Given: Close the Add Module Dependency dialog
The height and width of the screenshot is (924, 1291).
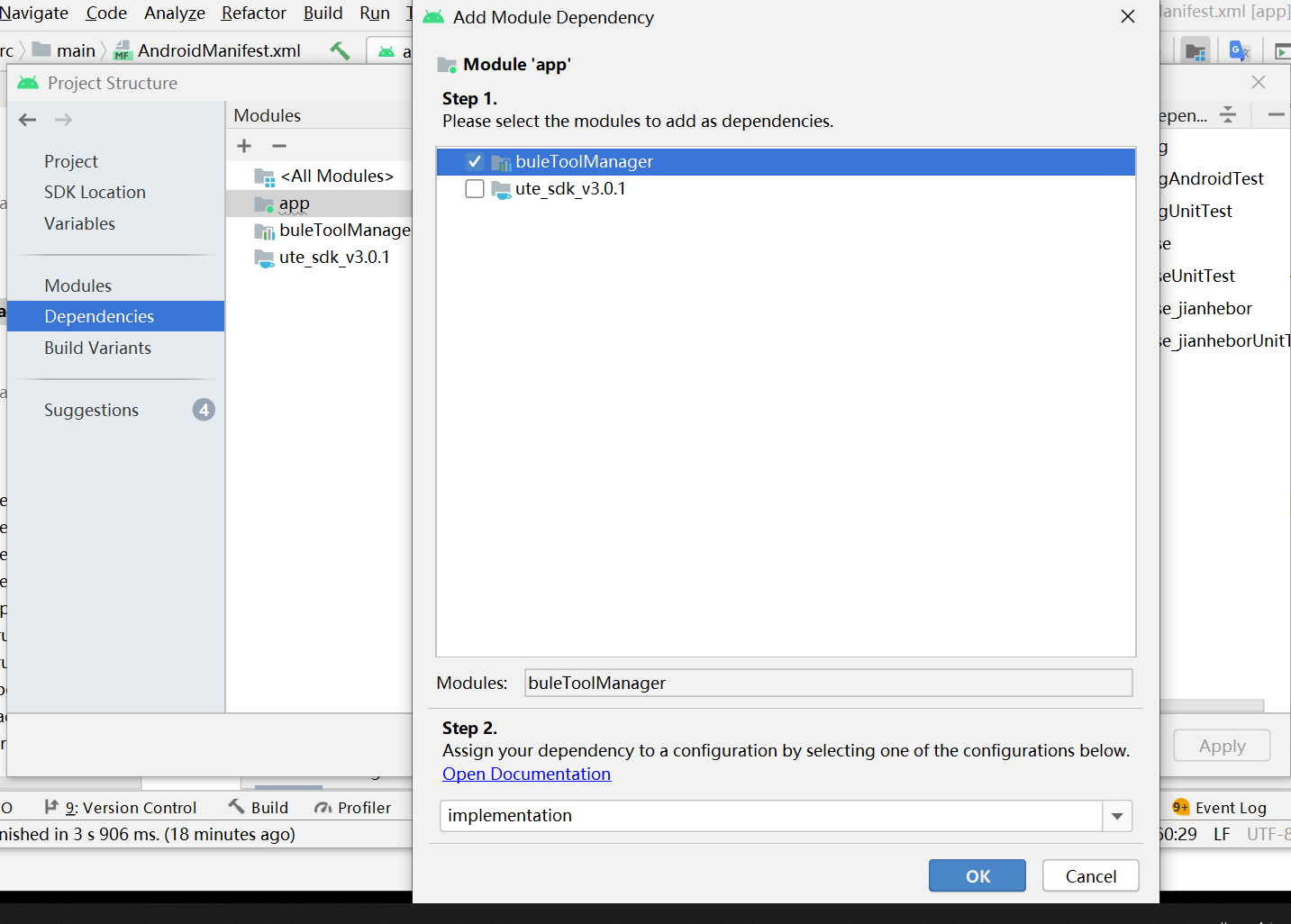Looking at the screenshot, I should tap(1128, 17).
